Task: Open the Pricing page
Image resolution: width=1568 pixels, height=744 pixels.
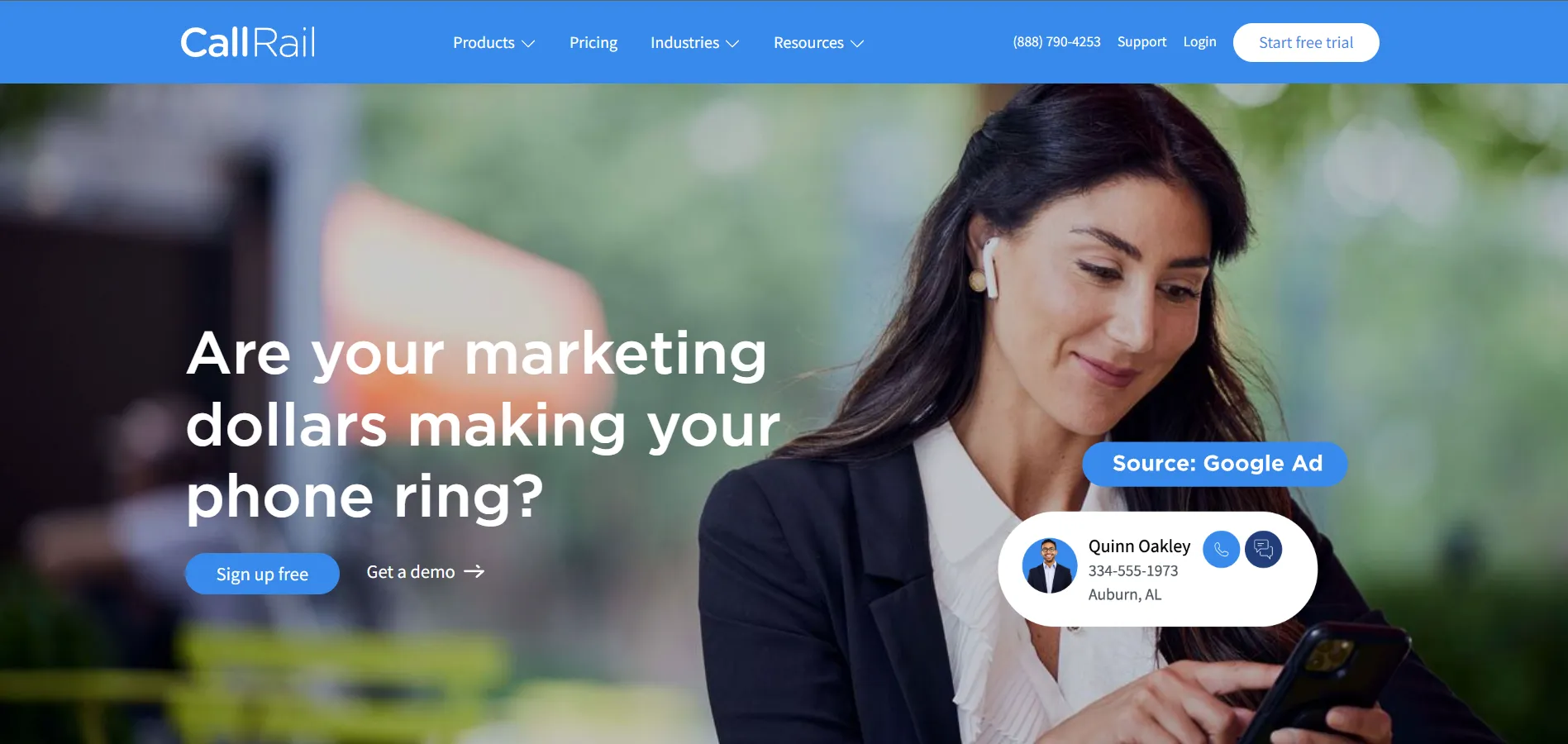Action: 593,43
